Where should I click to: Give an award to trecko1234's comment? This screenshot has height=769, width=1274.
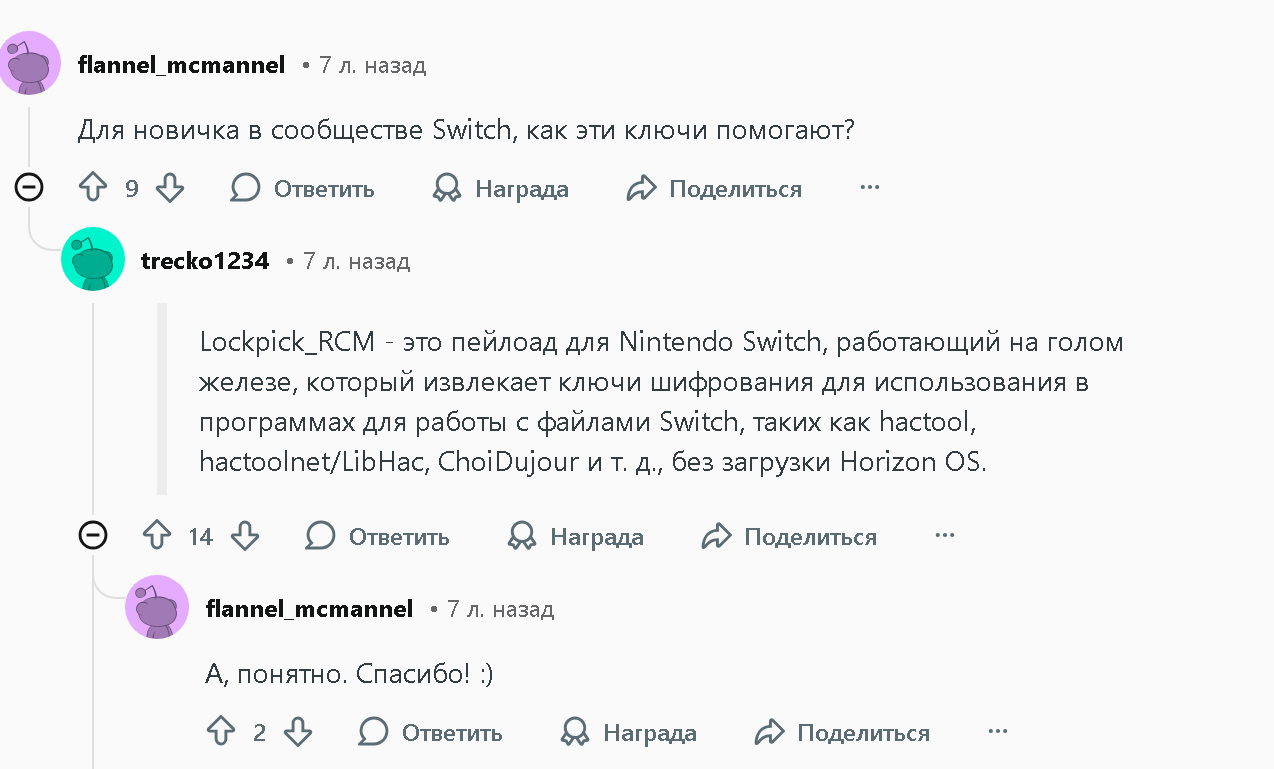[x=576, y=536]
